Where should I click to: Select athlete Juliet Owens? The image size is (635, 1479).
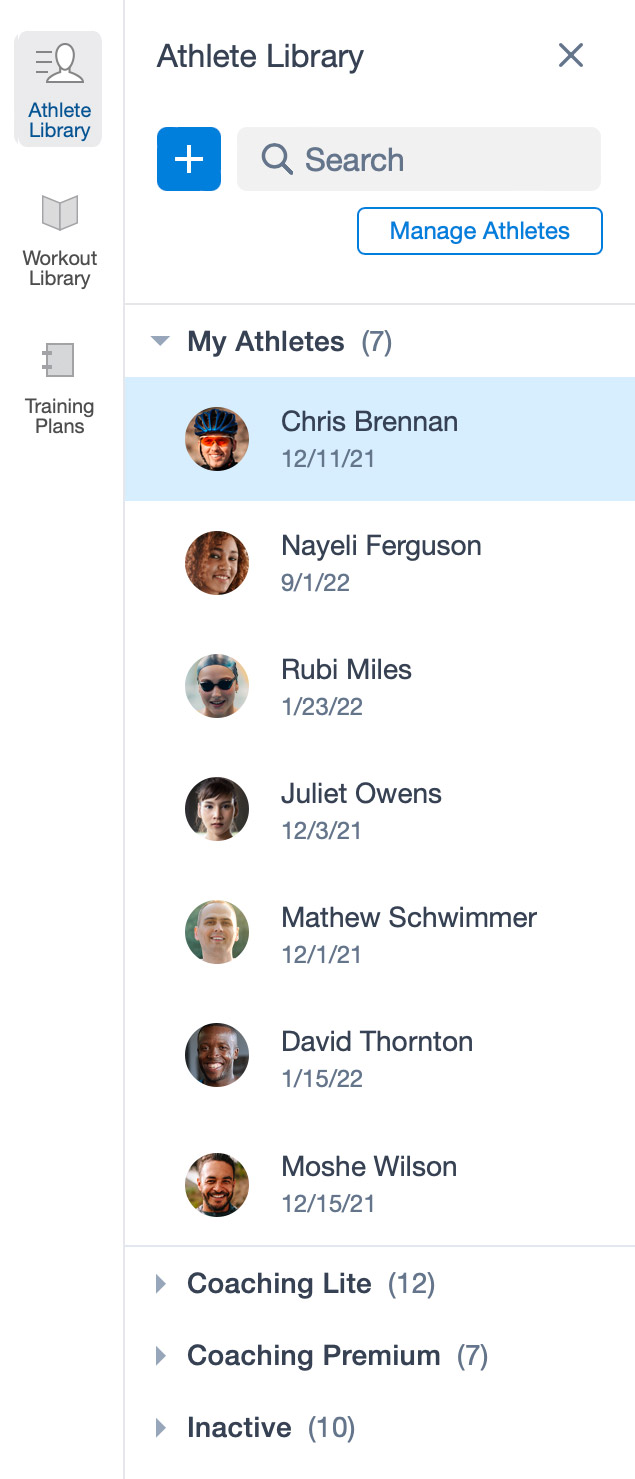tap(361, 809)
